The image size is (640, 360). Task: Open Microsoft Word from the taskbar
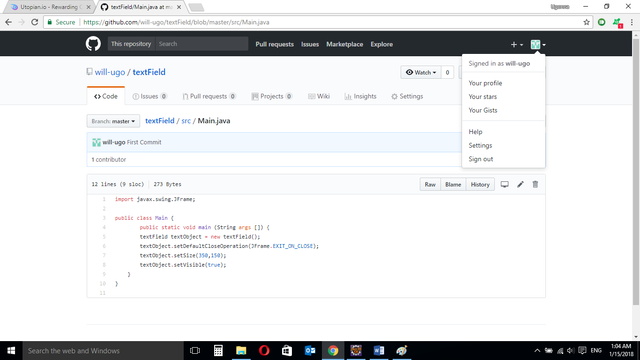tap(379, 351)
